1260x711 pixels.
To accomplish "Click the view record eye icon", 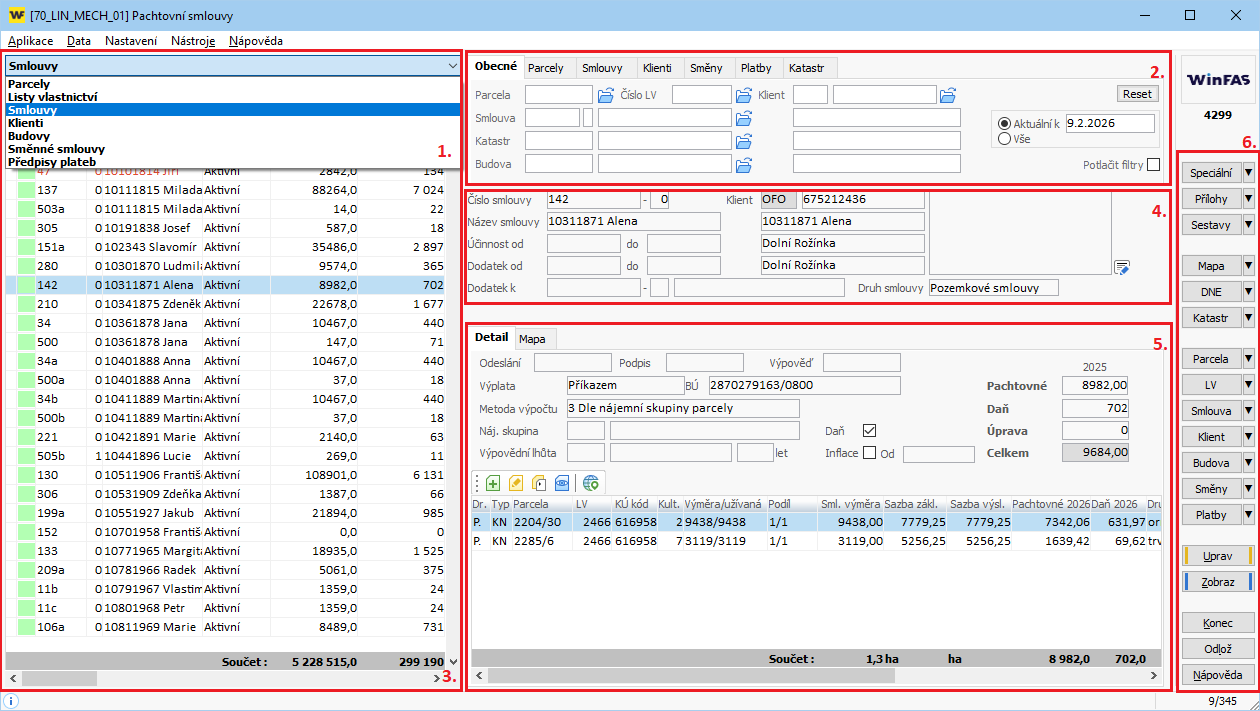I will click(x=562, y=483).
